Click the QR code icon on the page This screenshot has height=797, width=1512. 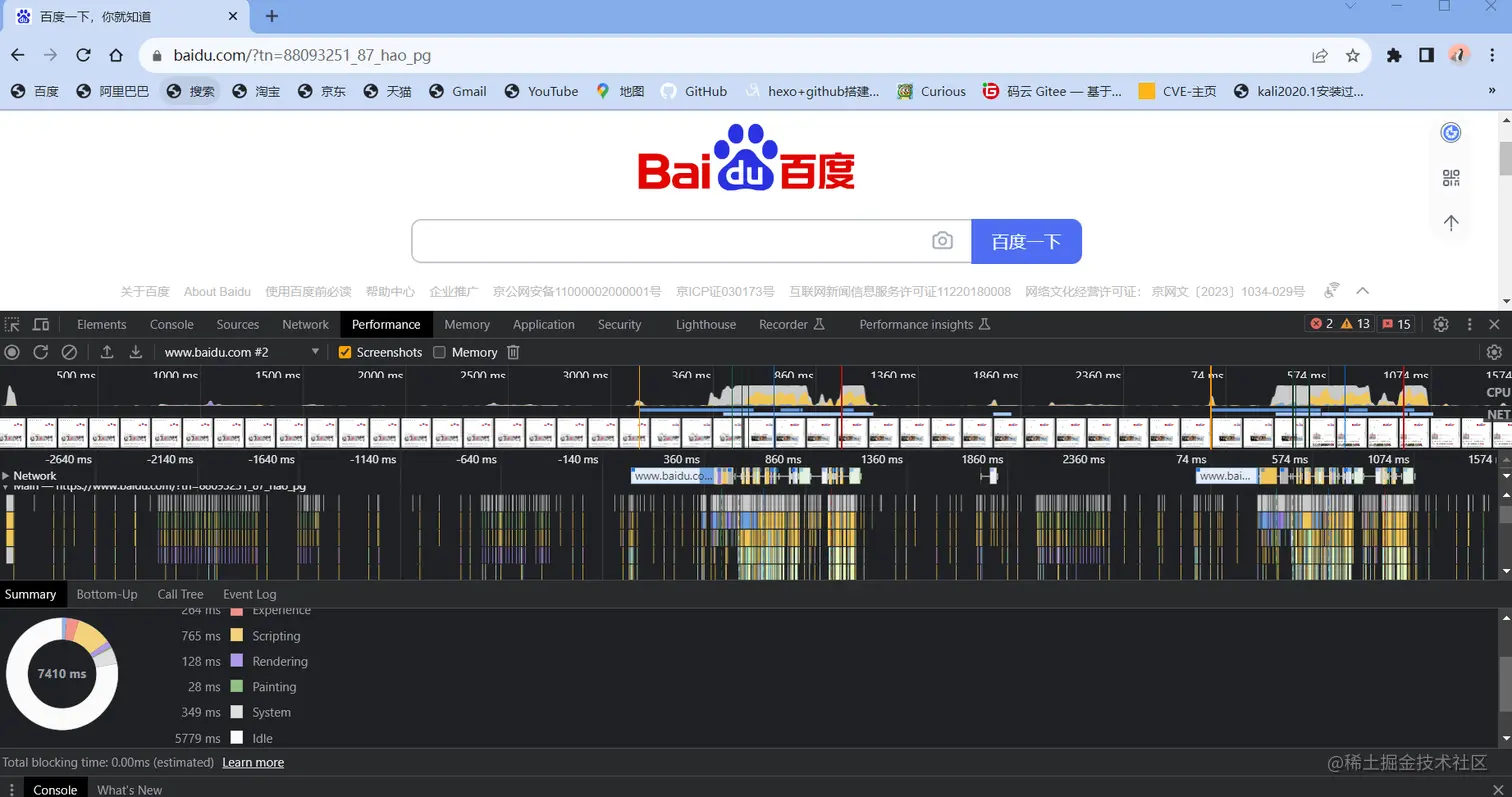1451,178
